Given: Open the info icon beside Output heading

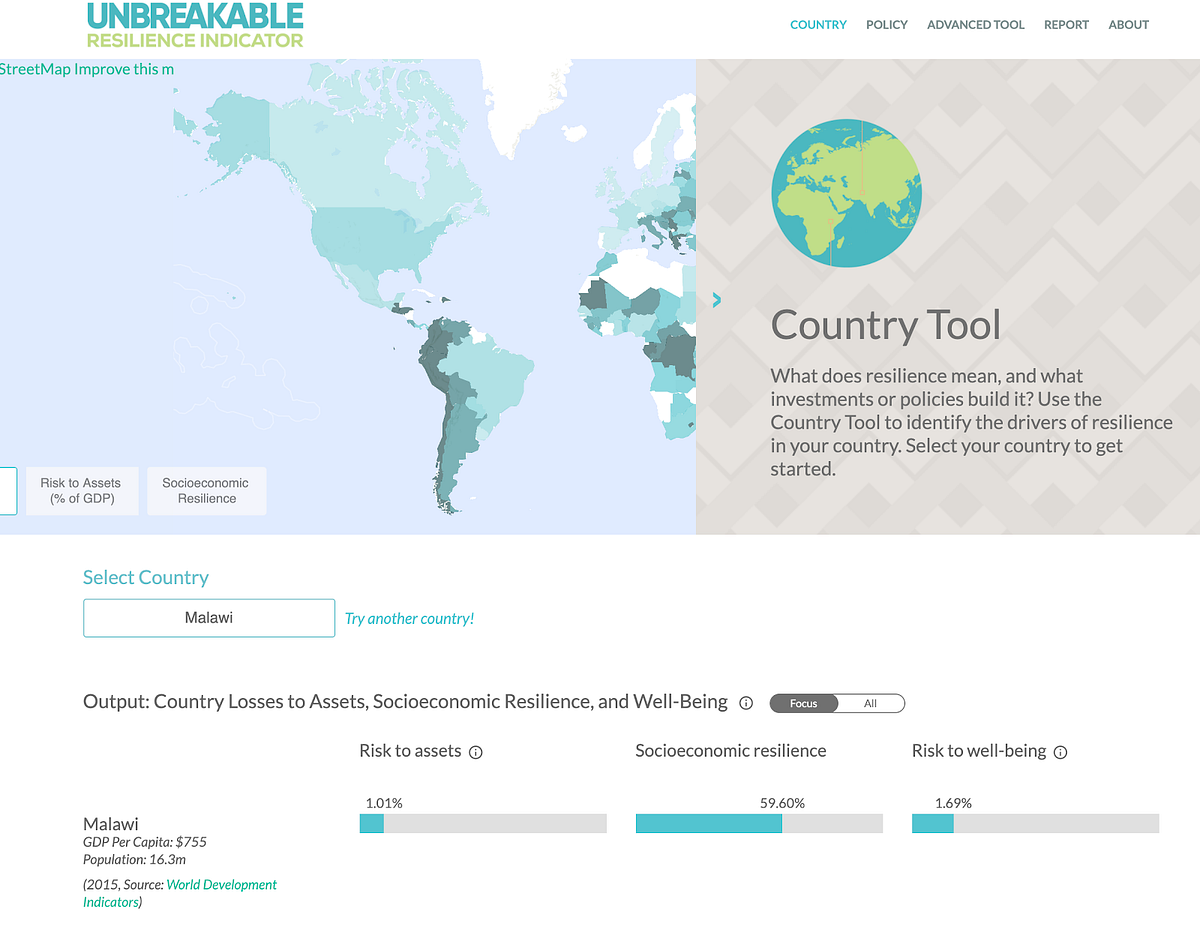Looking at the screenshot, I should click(x=746, y=703).
